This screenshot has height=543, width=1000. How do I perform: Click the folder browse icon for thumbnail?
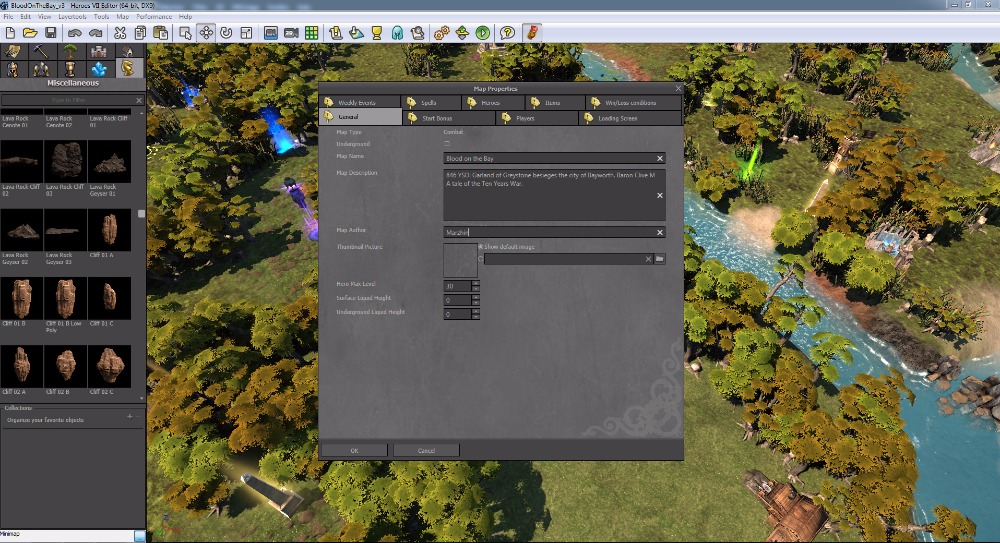[660, 259]
